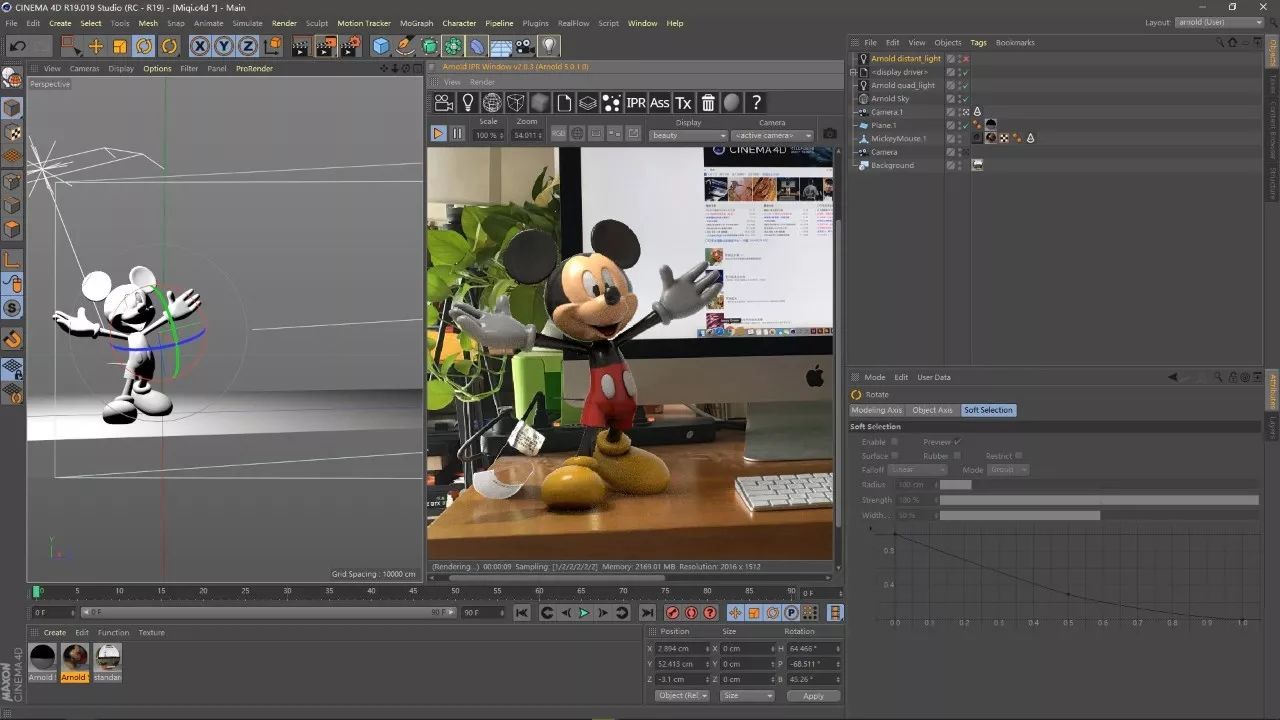1280x720 pixels.
Task: Click the Arnold IPR light bulb icon
Action: [x=468, y=102]
